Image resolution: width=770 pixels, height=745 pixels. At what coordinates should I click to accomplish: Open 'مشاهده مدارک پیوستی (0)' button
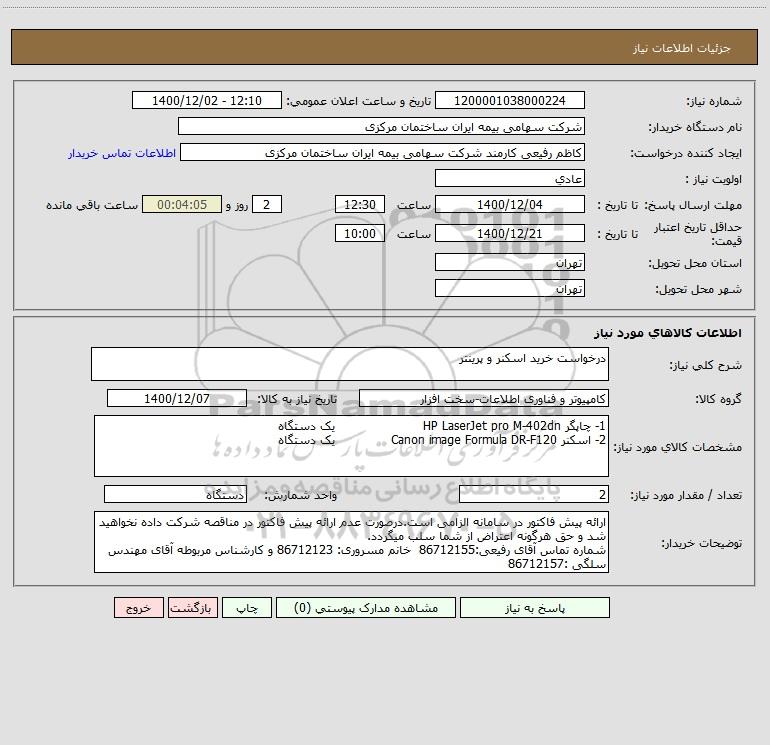(x=366, y=608)
